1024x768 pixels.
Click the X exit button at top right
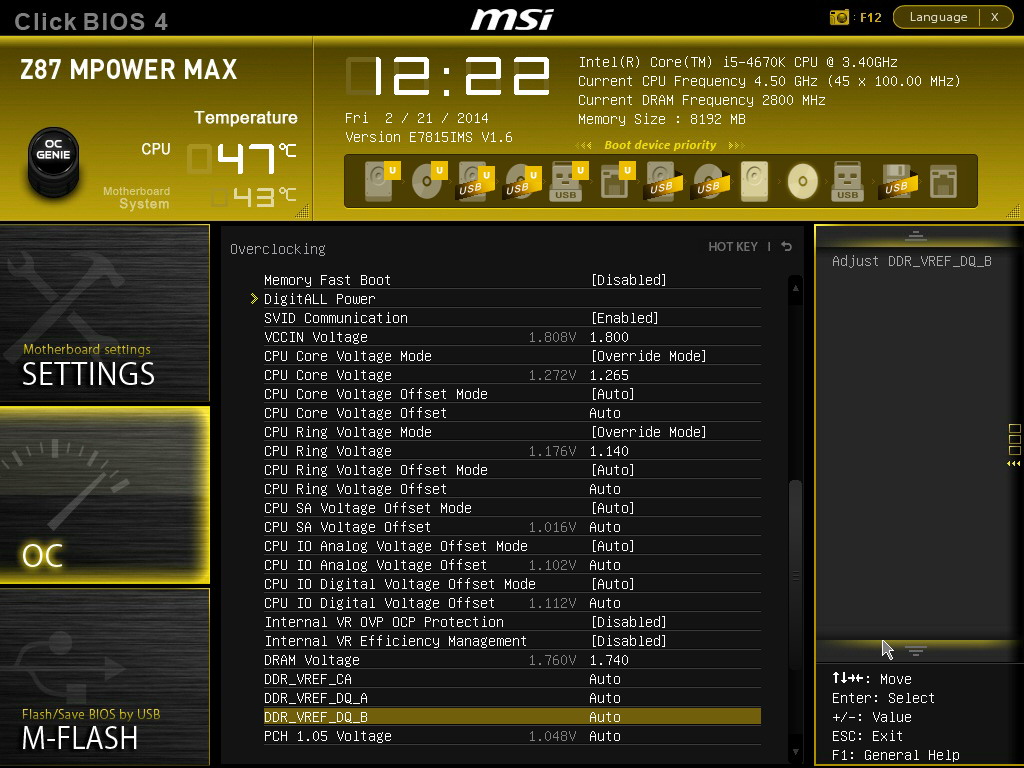995,17
